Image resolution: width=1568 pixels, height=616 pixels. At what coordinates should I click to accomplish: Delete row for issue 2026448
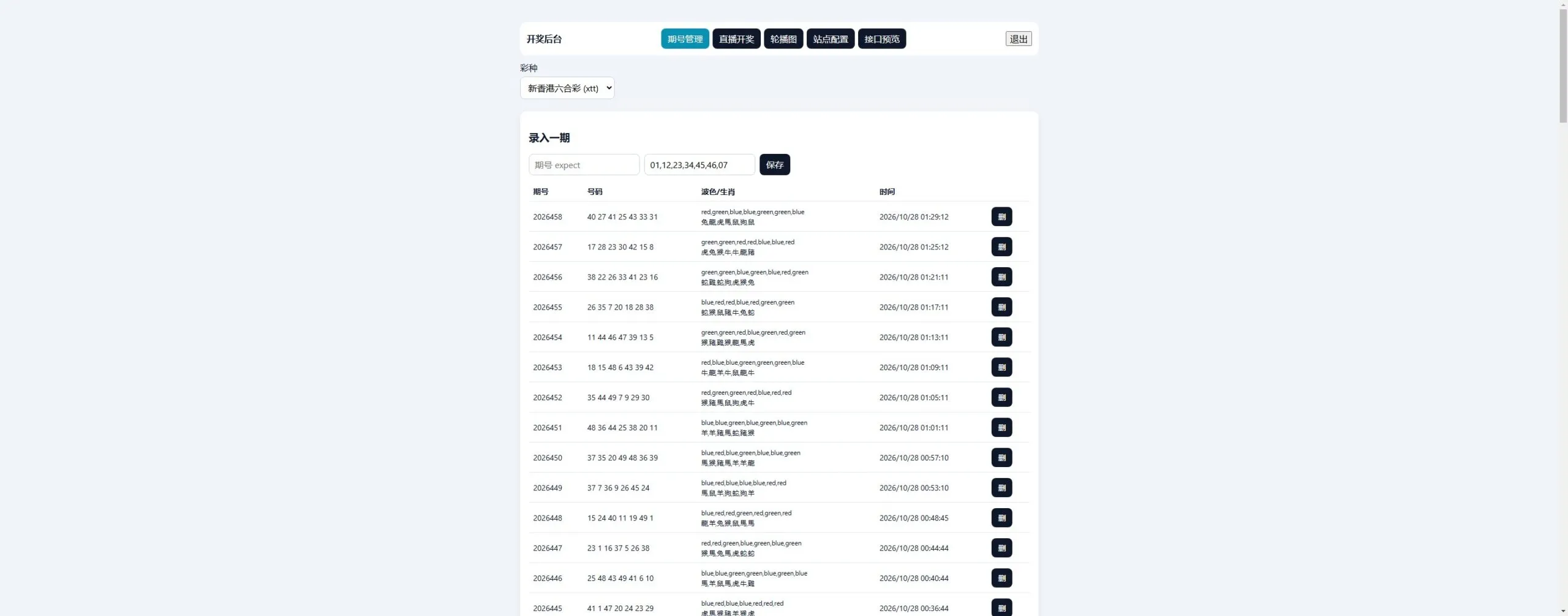tap(1001, 517)
